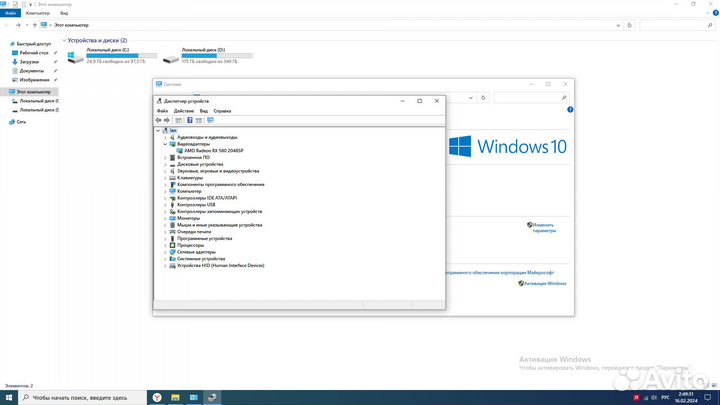Click the Активация Windows link
The height and width of the screenshot is (405, 720).
[545, 283]
